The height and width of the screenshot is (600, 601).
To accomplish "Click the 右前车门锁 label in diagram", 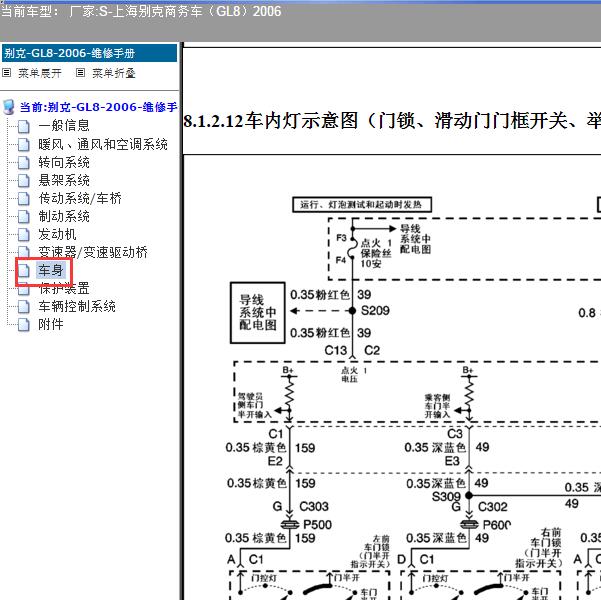I will point(539,547).
